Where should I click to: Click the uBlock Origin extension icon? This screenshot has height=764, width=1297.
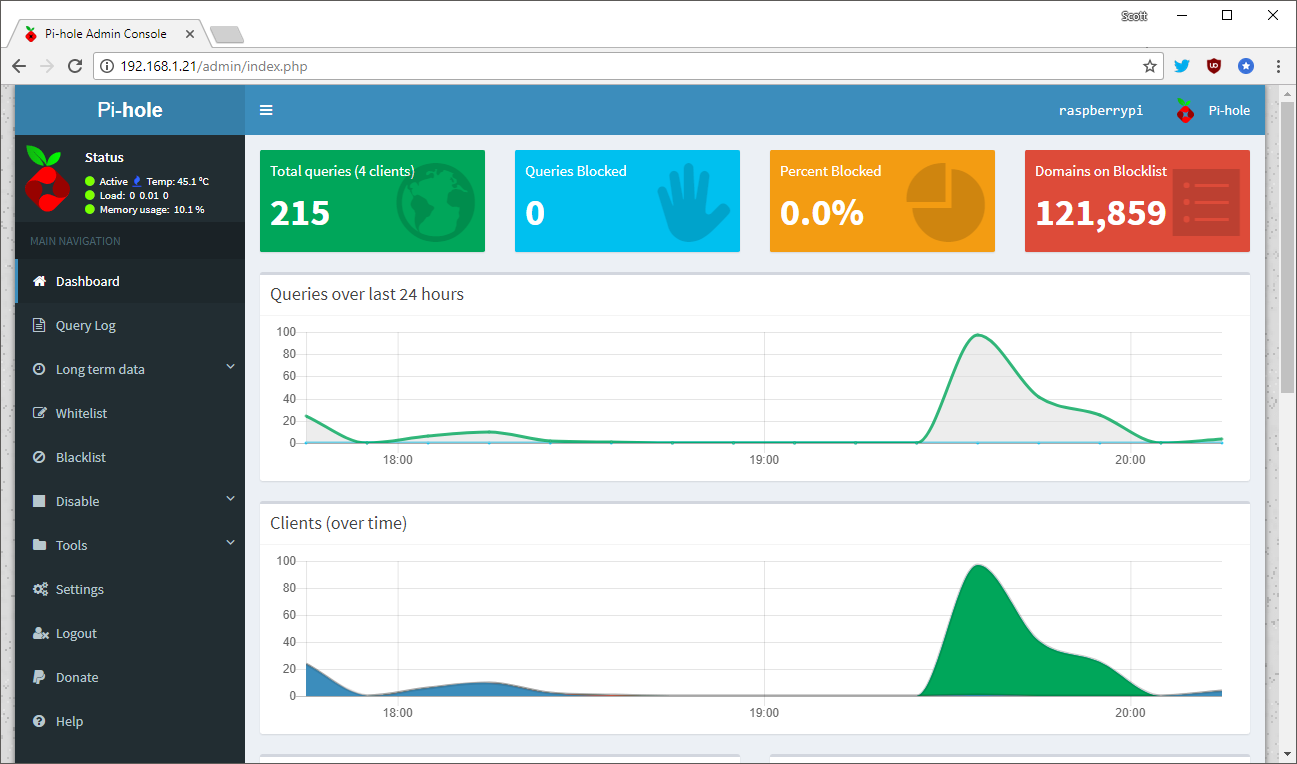tap(1213, 66)
